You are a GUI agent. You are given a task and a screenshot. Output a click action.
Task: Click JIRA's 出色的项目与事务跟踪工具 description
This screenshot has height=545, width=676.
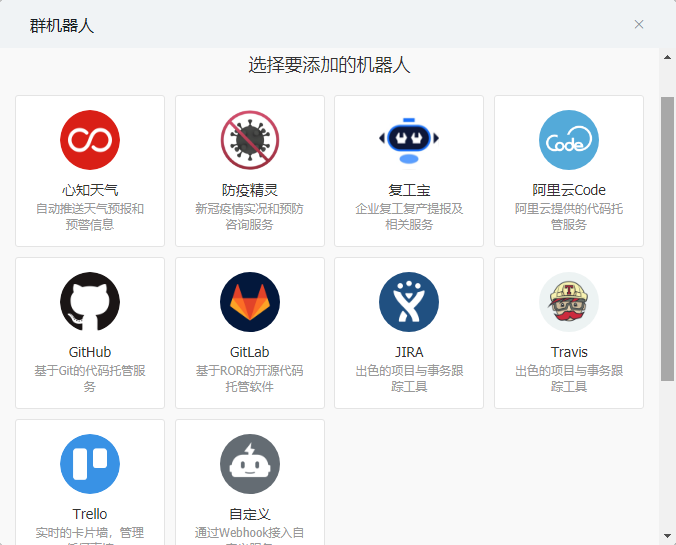pos(409,379)
